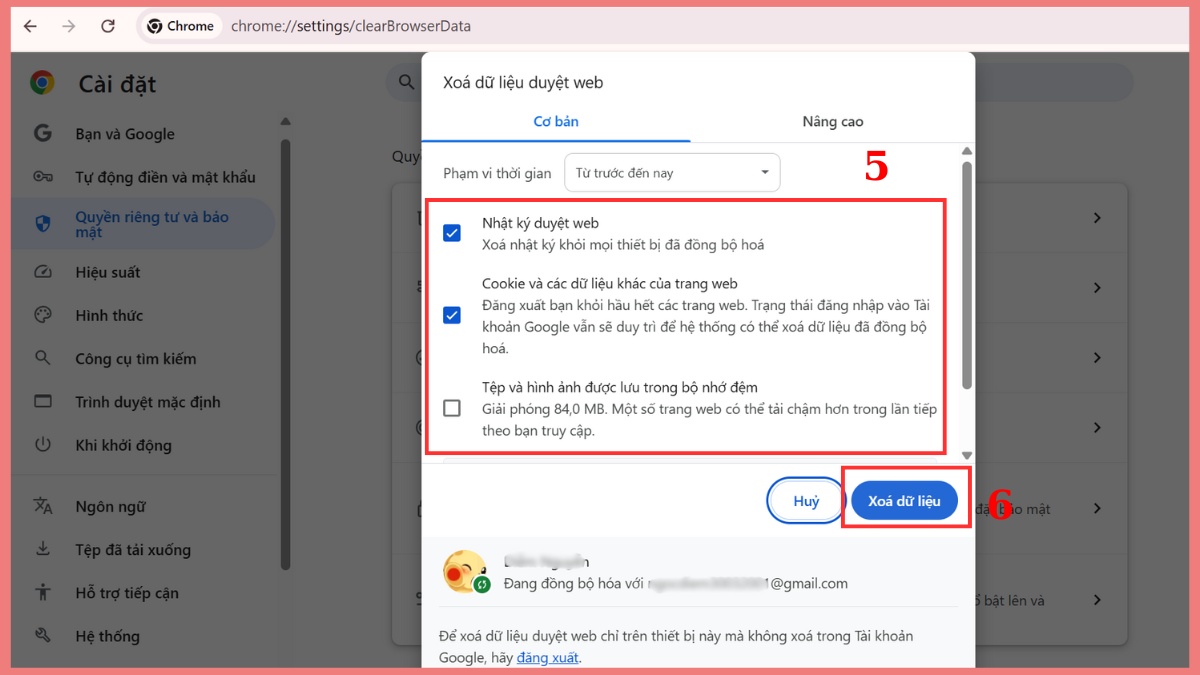The height and width of the screenshot is (675, 1200).
Task: Uncheck the Nhật ký duyệt web checkbox
Action: 452,233
